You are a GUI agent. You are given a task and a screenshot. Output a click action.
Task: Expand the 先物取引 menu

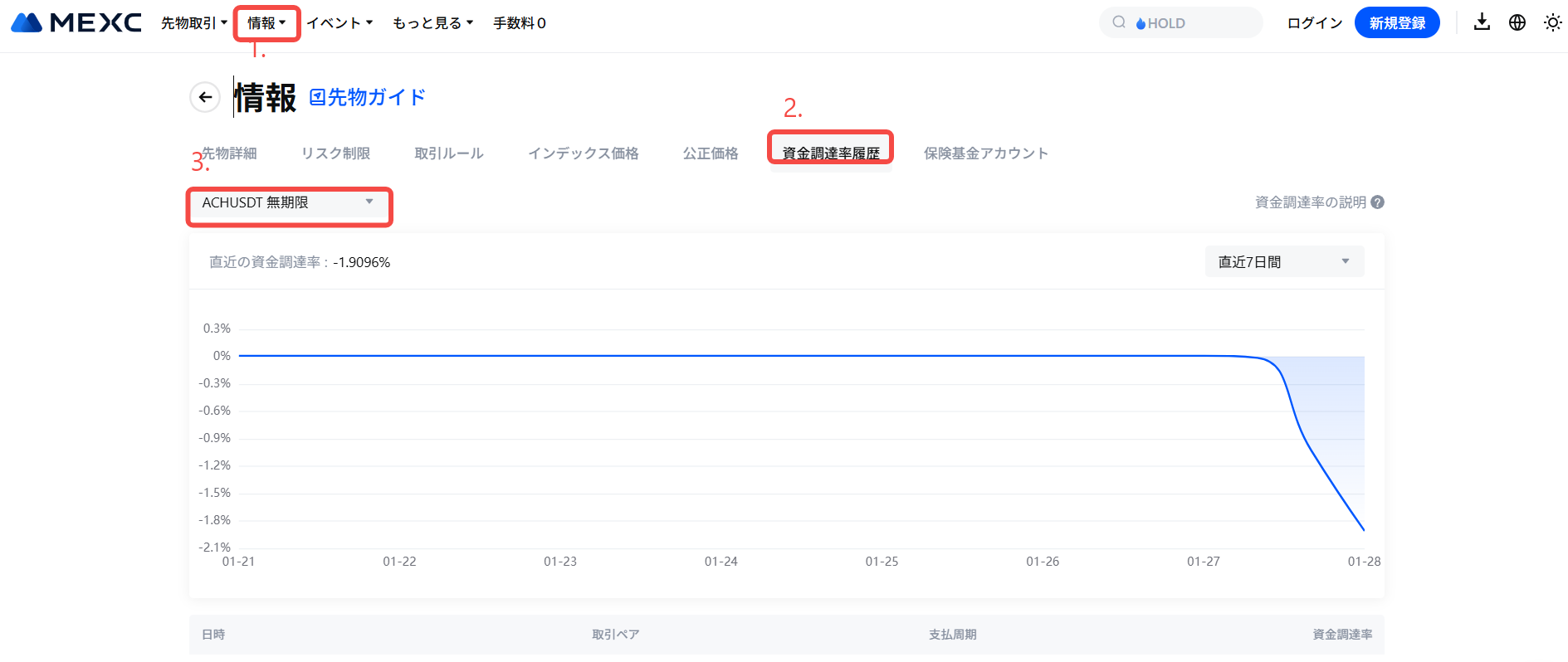coord(193,23)
